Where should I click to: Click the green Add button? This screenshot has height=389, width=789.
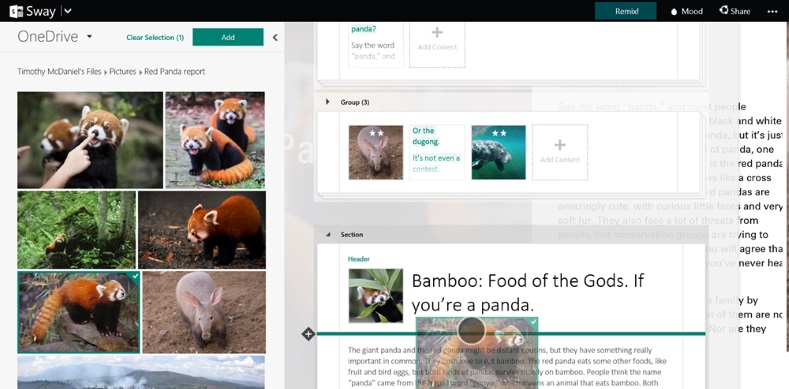(x=228, y=37)
